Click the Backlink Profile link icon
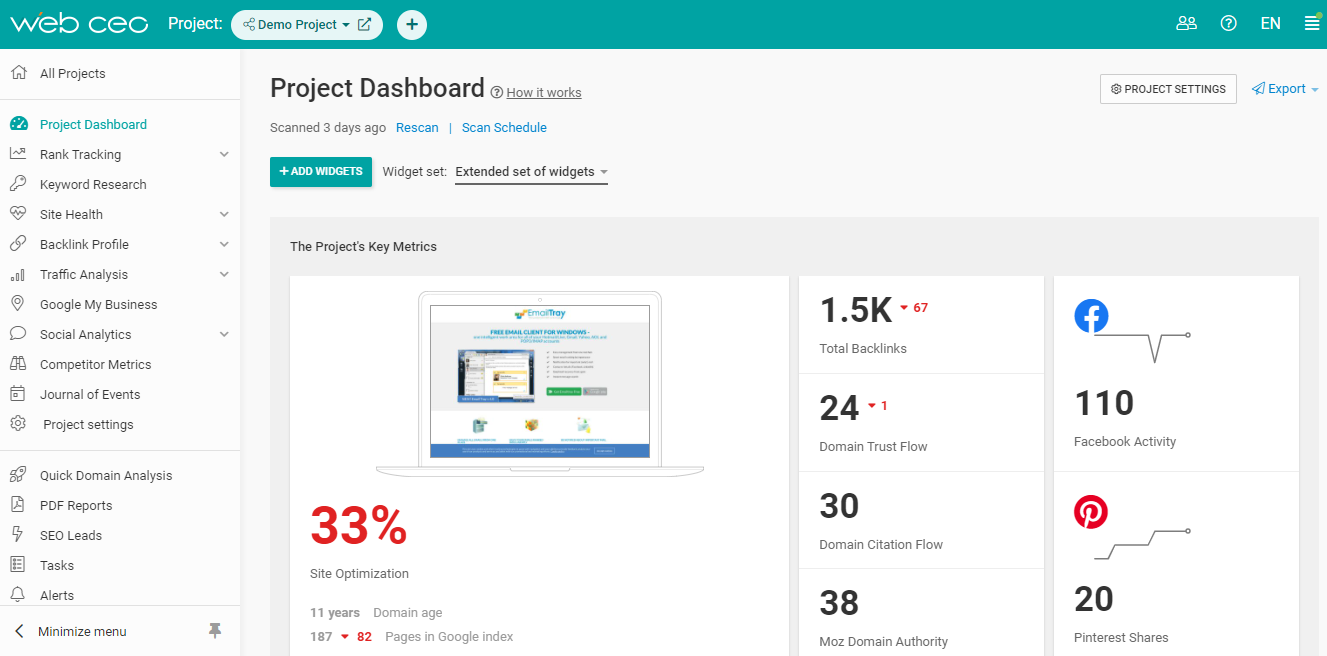The height and width of the screenshot is (656, 1327). point(19,243)
